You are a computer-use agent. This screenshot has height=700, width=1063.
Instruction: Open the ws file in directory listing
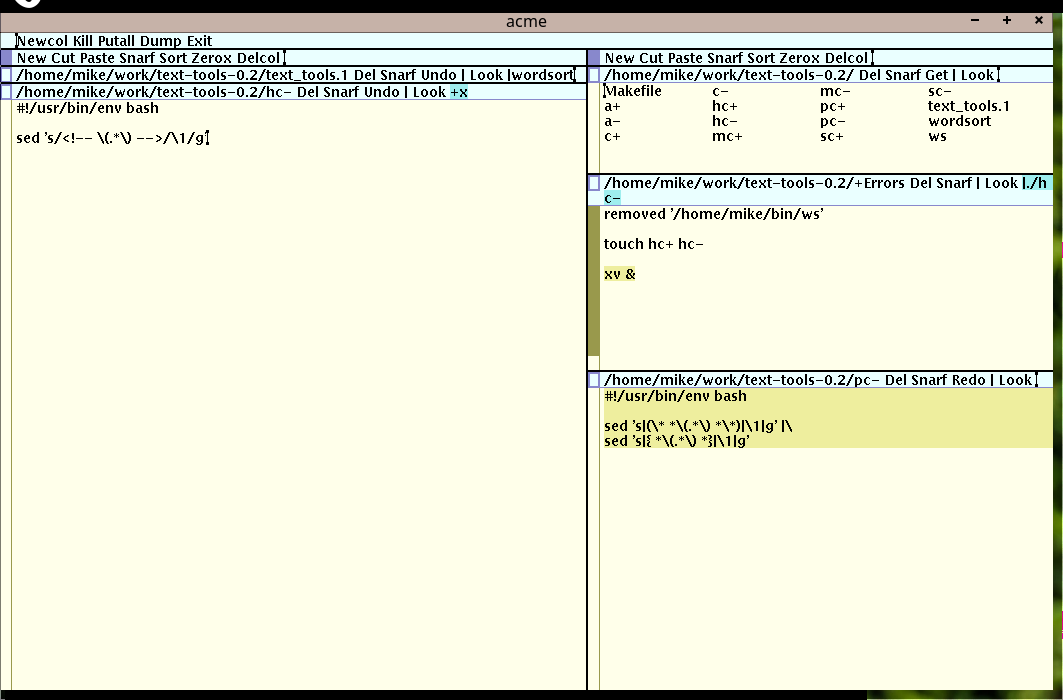point(938,136)
